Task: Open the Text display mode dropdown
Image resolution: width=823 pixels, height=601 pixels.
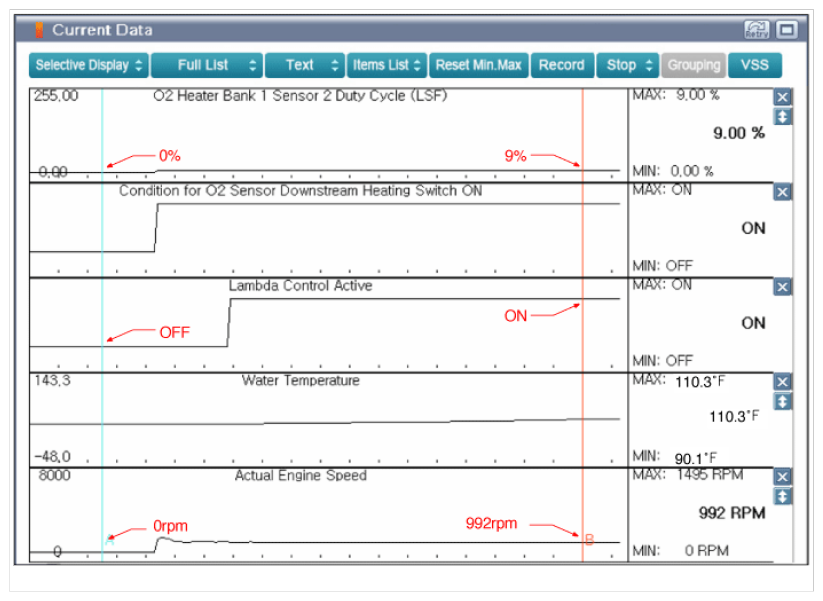Action: pyautogui.click(x=305, y=65)
